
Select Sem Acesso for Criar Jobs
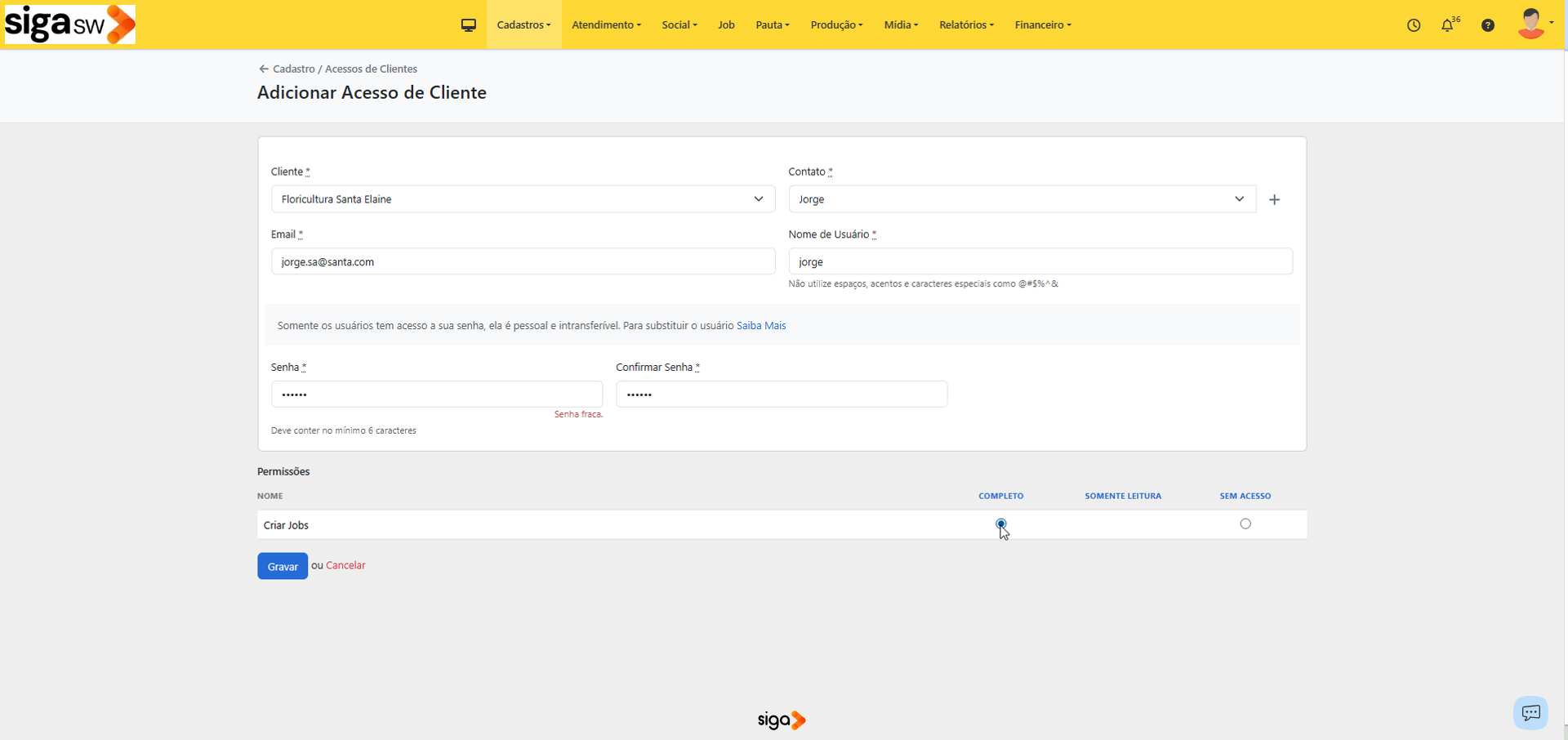coord(1245,524)
